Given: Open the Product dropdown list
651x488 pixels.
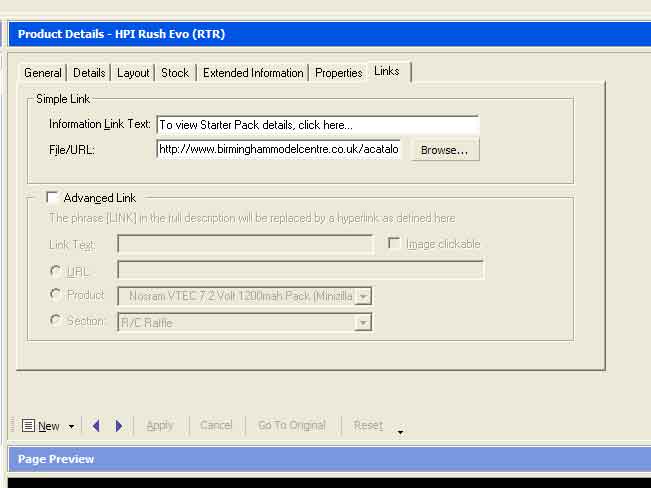Looking at the screenshot, I should click(364, 296).
